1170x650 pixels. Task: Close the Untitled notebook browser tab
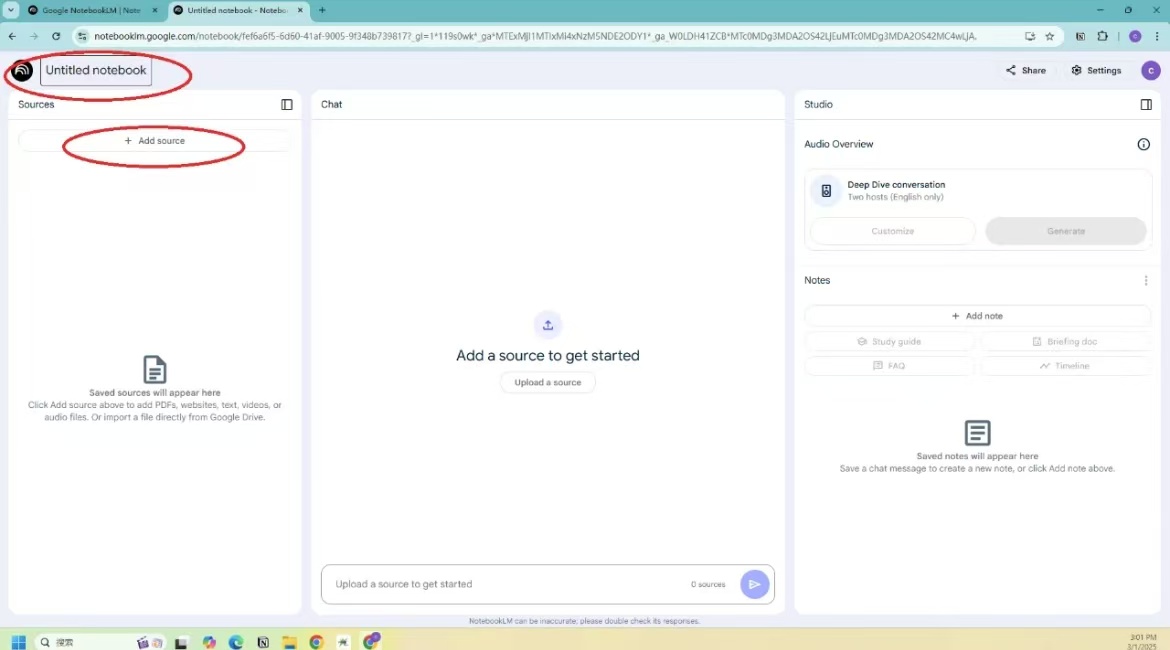click(x=300, y=10)
